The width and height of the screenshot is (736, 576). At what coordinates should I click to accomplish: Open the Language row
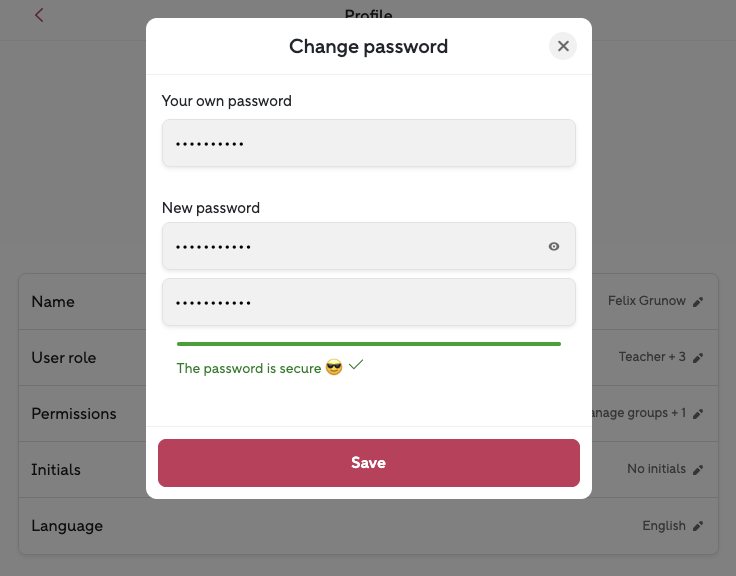67,525
